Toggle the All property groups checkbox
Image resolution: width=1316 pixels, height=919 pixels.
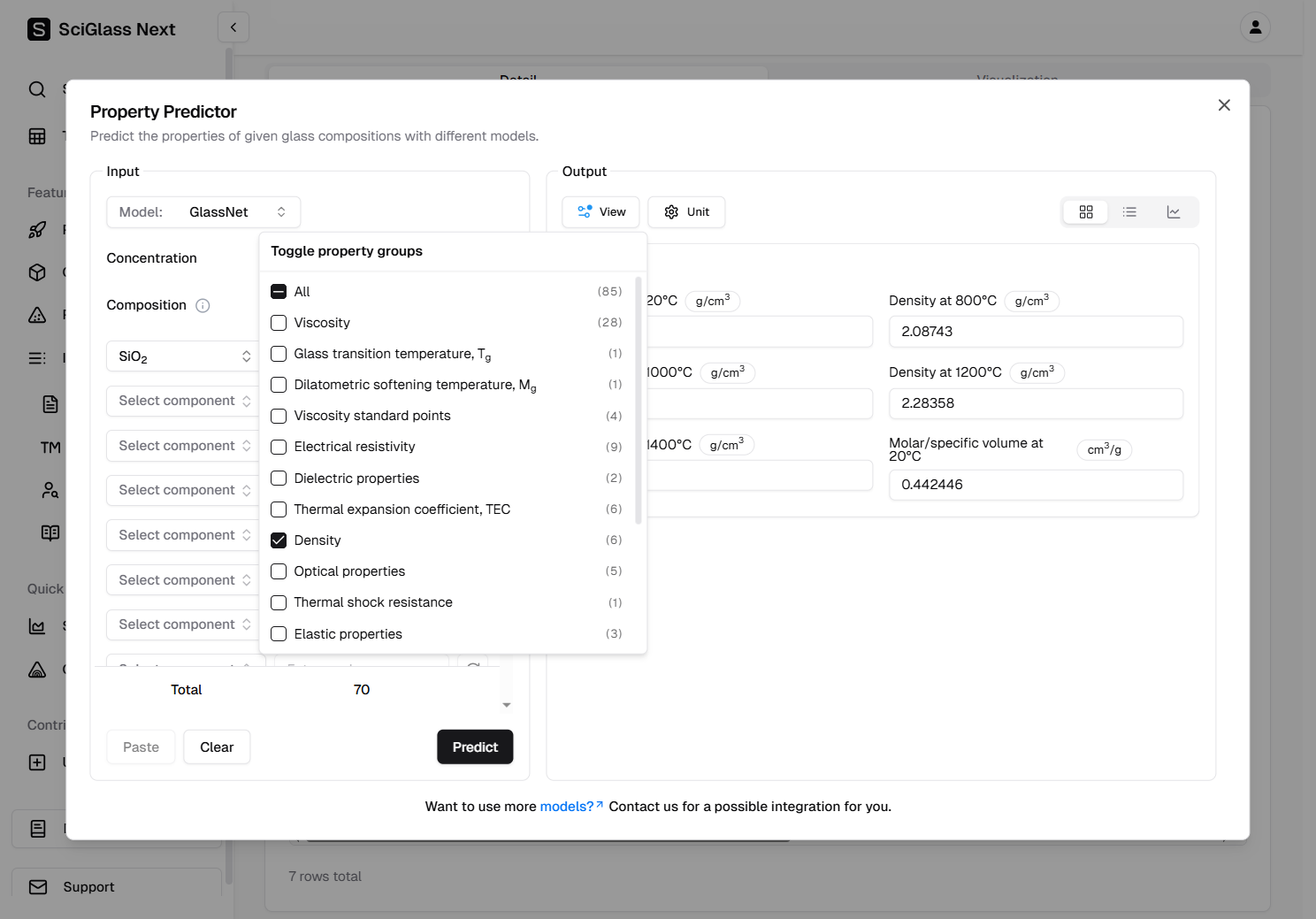pyautogui.click(x=279, y=292)
